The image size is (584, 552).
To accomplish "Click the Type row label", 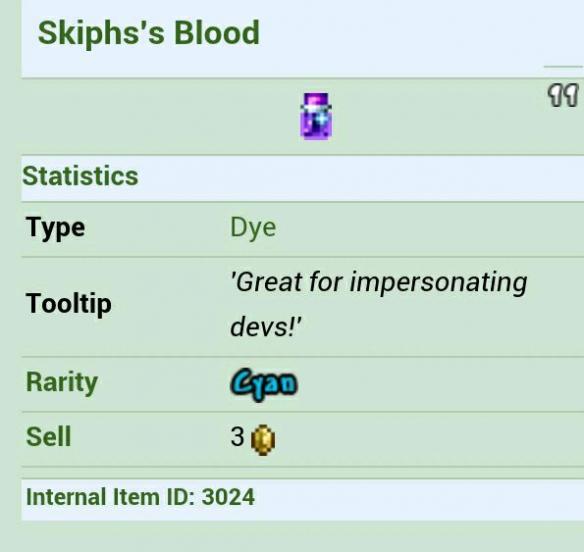I will click(x=55, y=228).
